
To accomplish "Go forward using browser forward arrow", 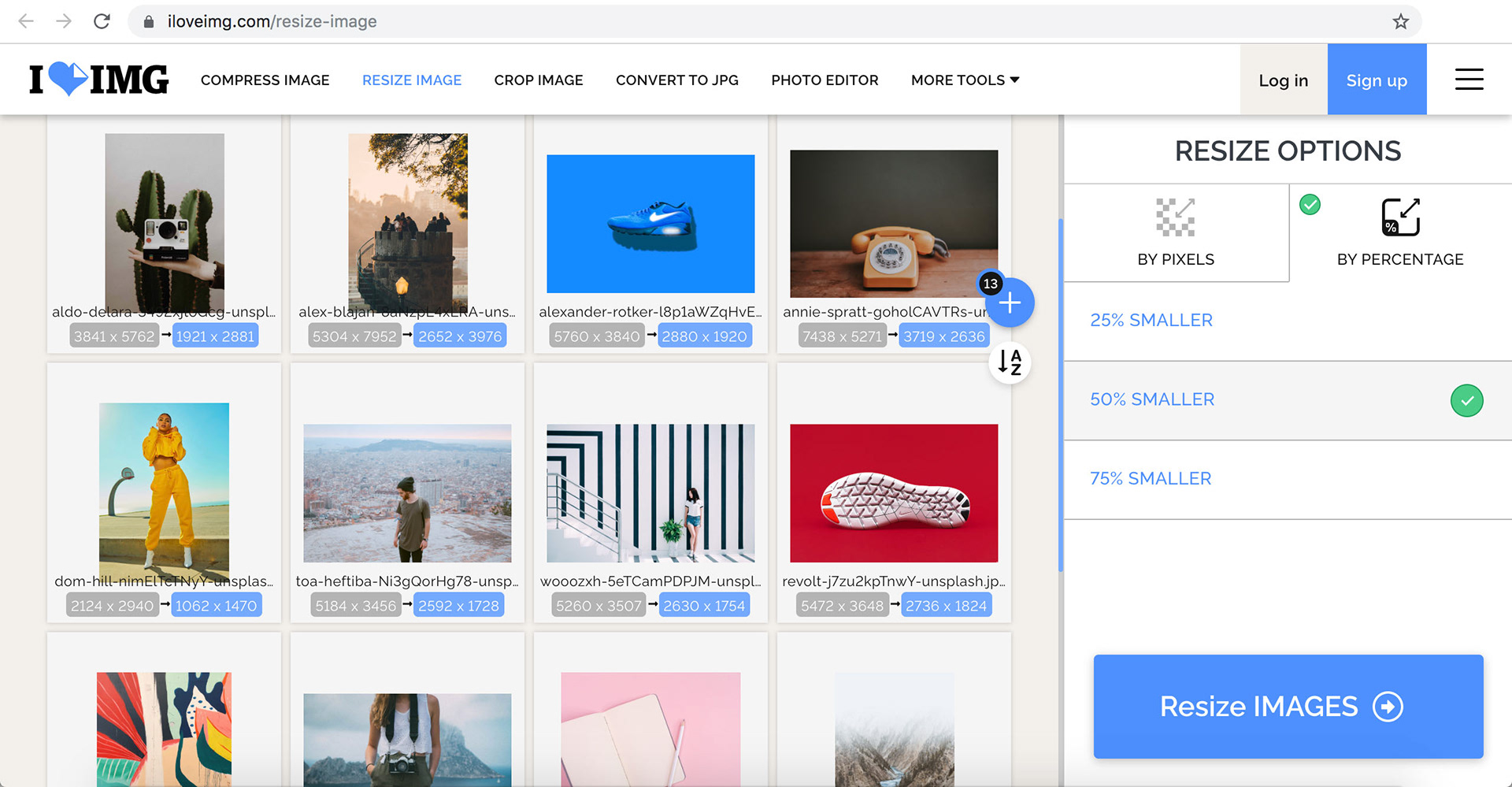I will pyautogui.click(x=64, y=21).
